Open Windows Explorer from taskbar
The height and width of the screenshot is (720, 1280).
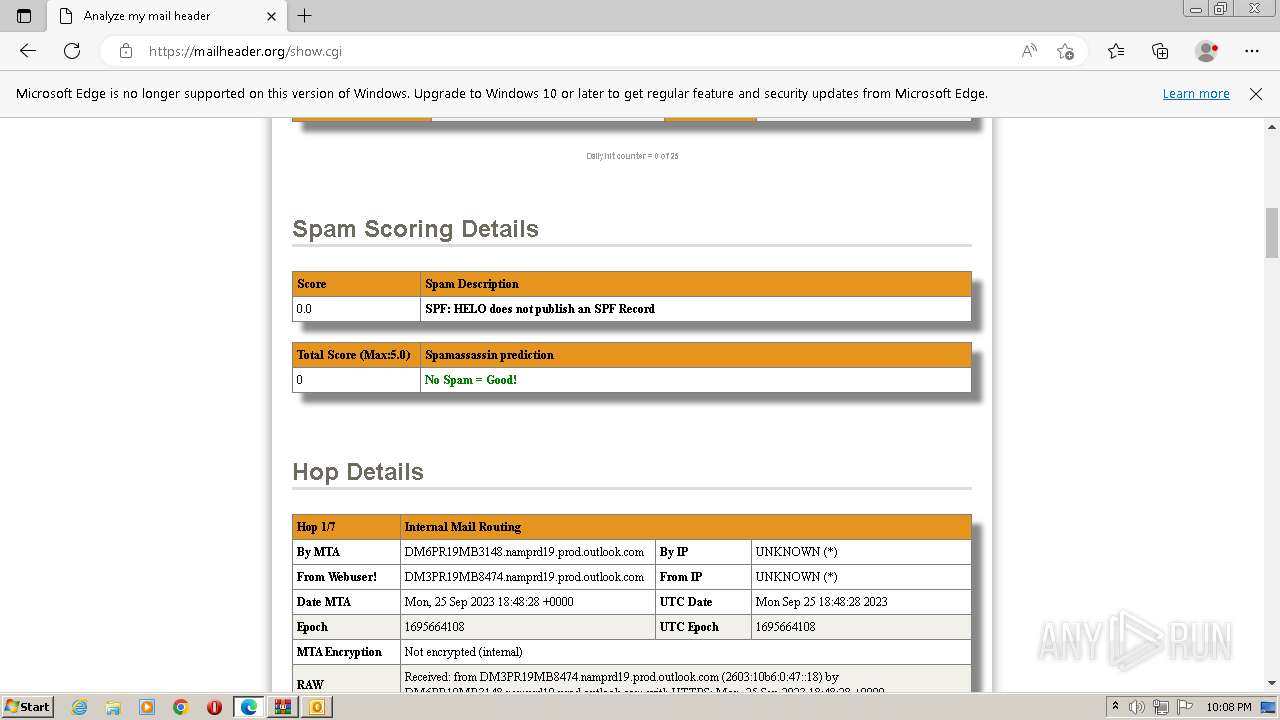click(x=113, y=707)
